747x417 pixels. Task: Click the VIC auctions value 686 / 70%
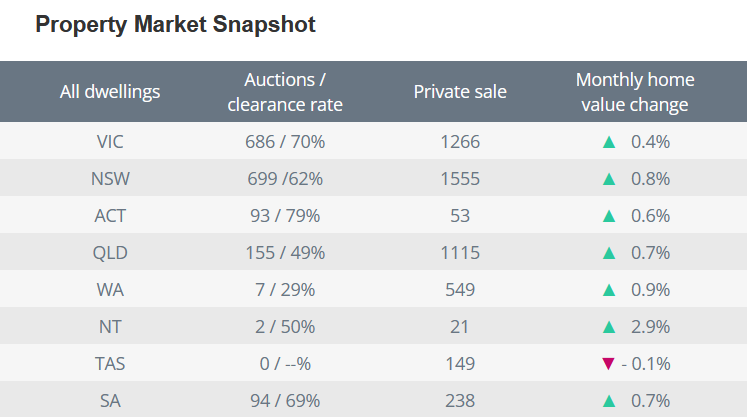[285, 142]
